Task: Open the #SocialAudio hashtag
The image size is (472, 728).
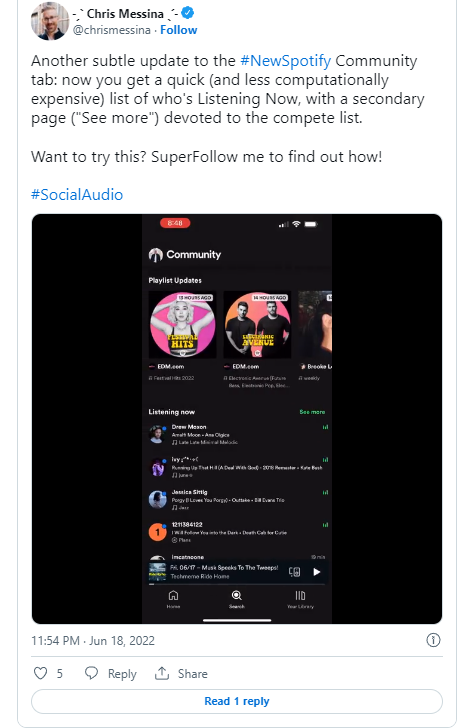Action: [77, 195]
